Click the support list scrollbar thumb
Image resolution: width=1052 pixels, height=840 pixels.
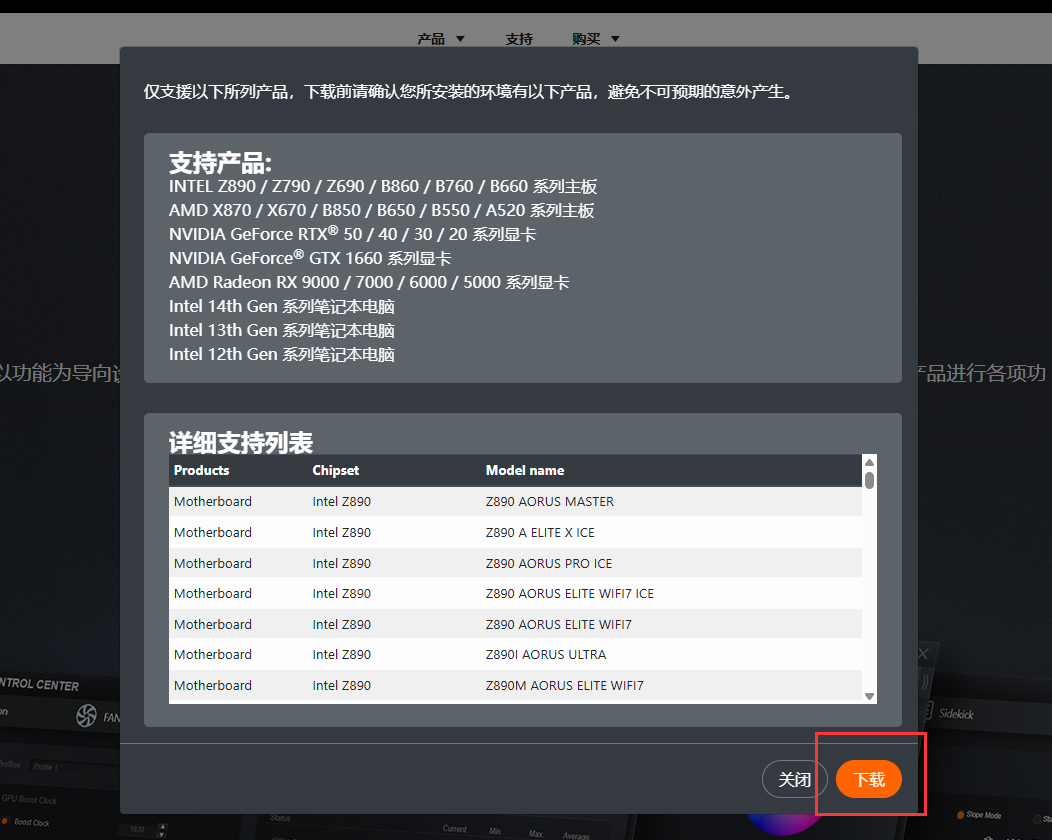pos(869,480)
